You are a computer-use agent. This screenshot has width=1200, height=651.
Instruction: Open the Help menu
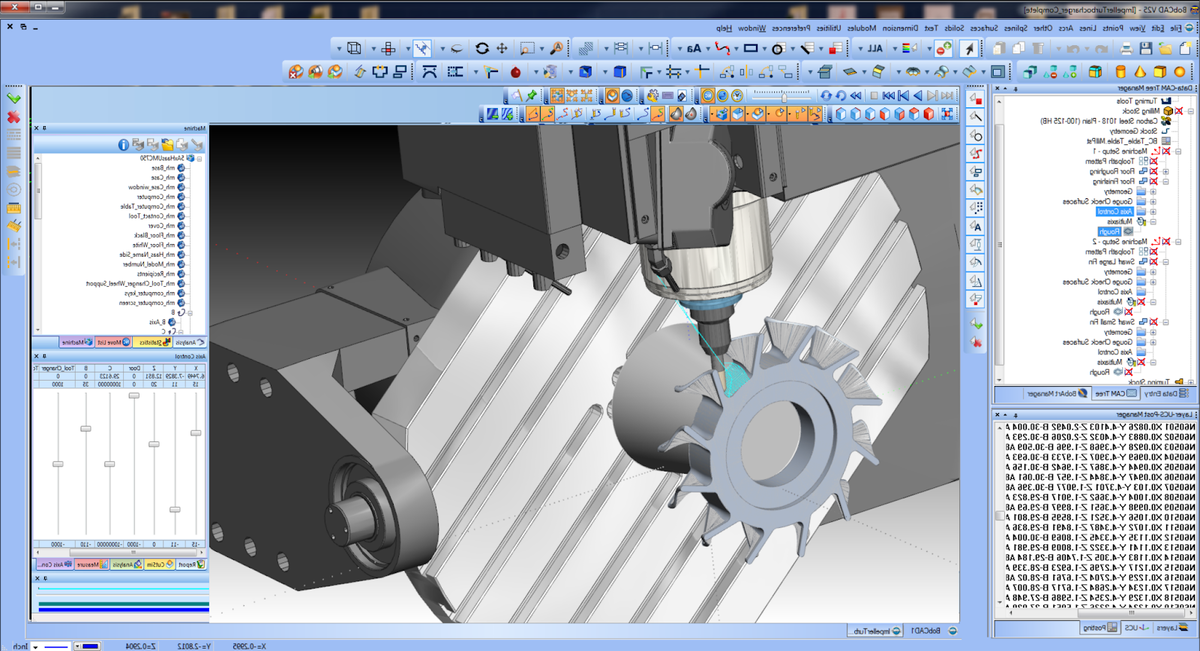tap(726, 28)
